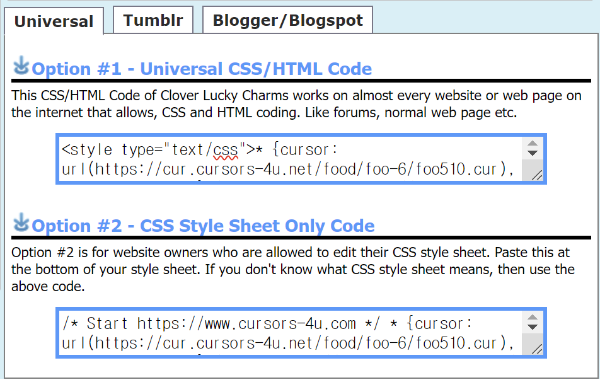Screen dimensions: 600x379
Task: Click the Option #1 Universal CSS/HTML Code heading
Action: 202,69
